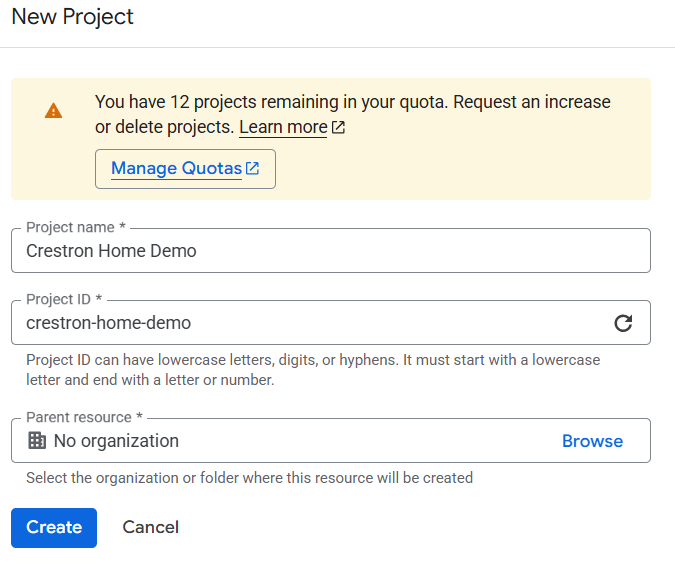
Task: Click the 'Project ID *' field label
Action: pyautogui.click(x=64, y=299)
